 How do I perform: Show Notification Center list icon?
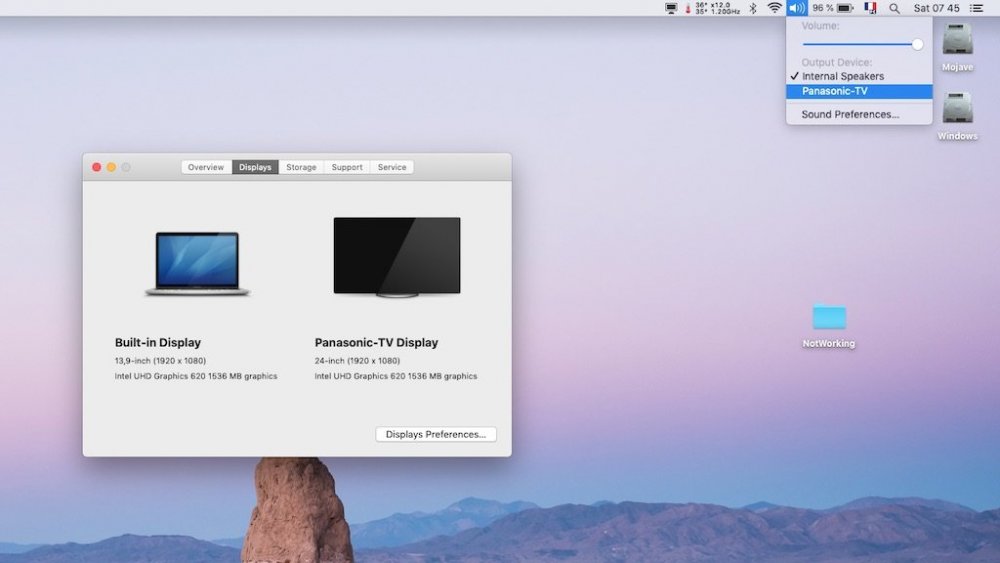(976, 8)
